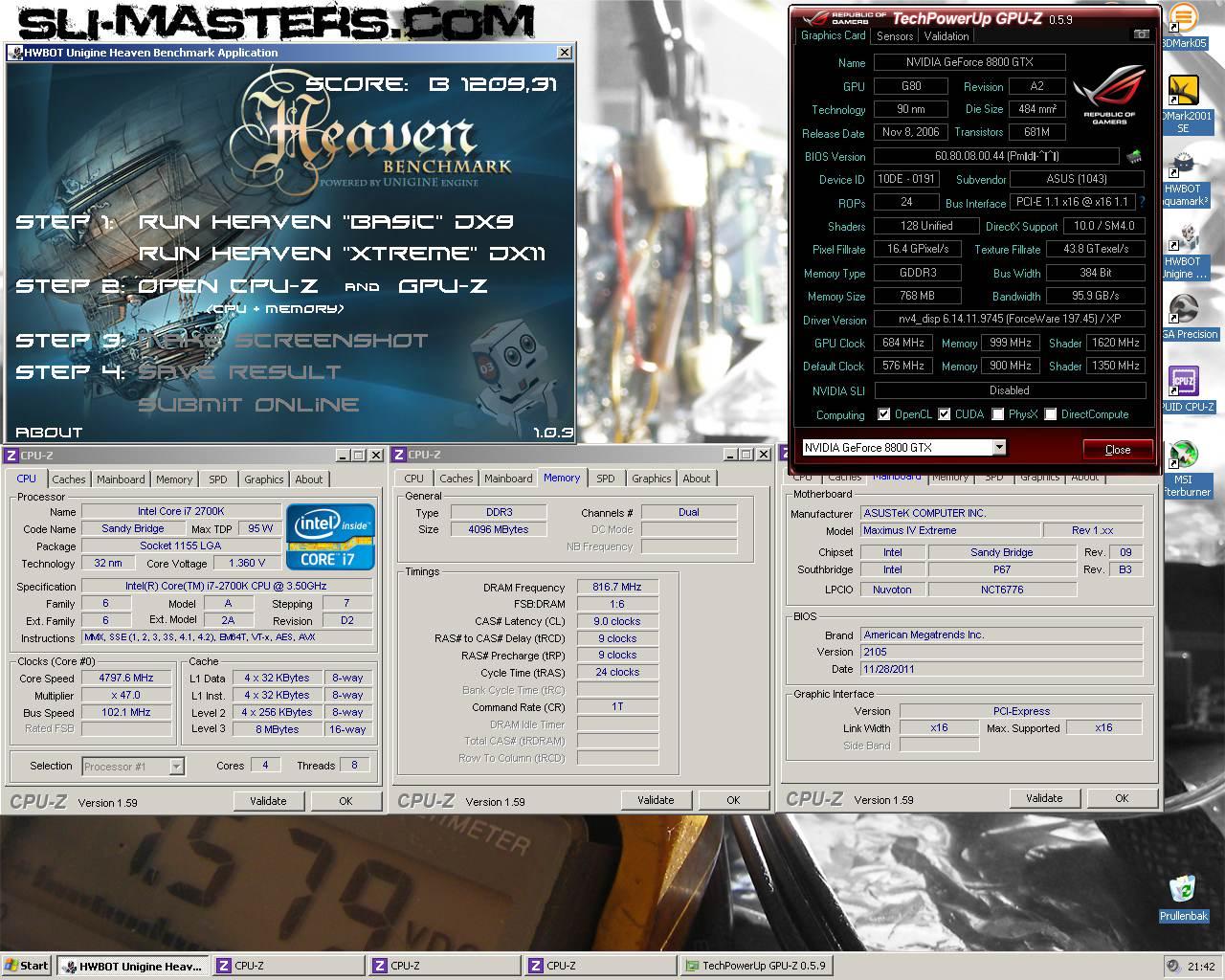
Task: Open the HWBOT Aquamark3 desktop shortcut
Action: click(1185, 178)
